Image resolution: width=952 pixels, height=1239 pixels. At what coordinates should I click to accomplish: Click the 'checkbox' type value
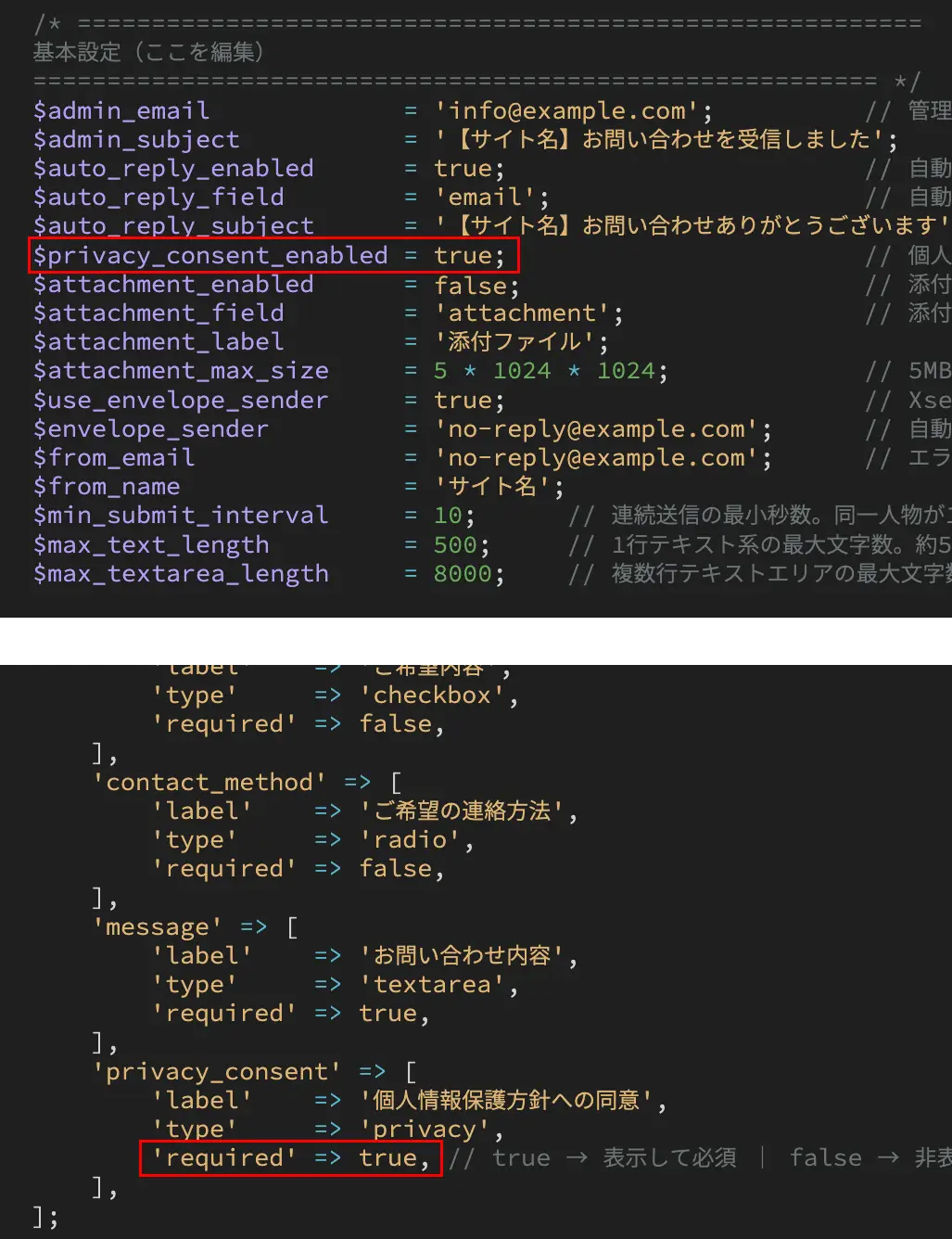[432, 695]
